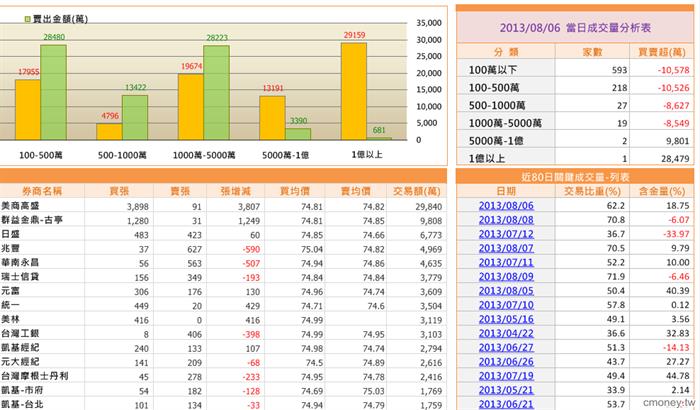Open the 2013/06/21 date link

tap(506, 404)
